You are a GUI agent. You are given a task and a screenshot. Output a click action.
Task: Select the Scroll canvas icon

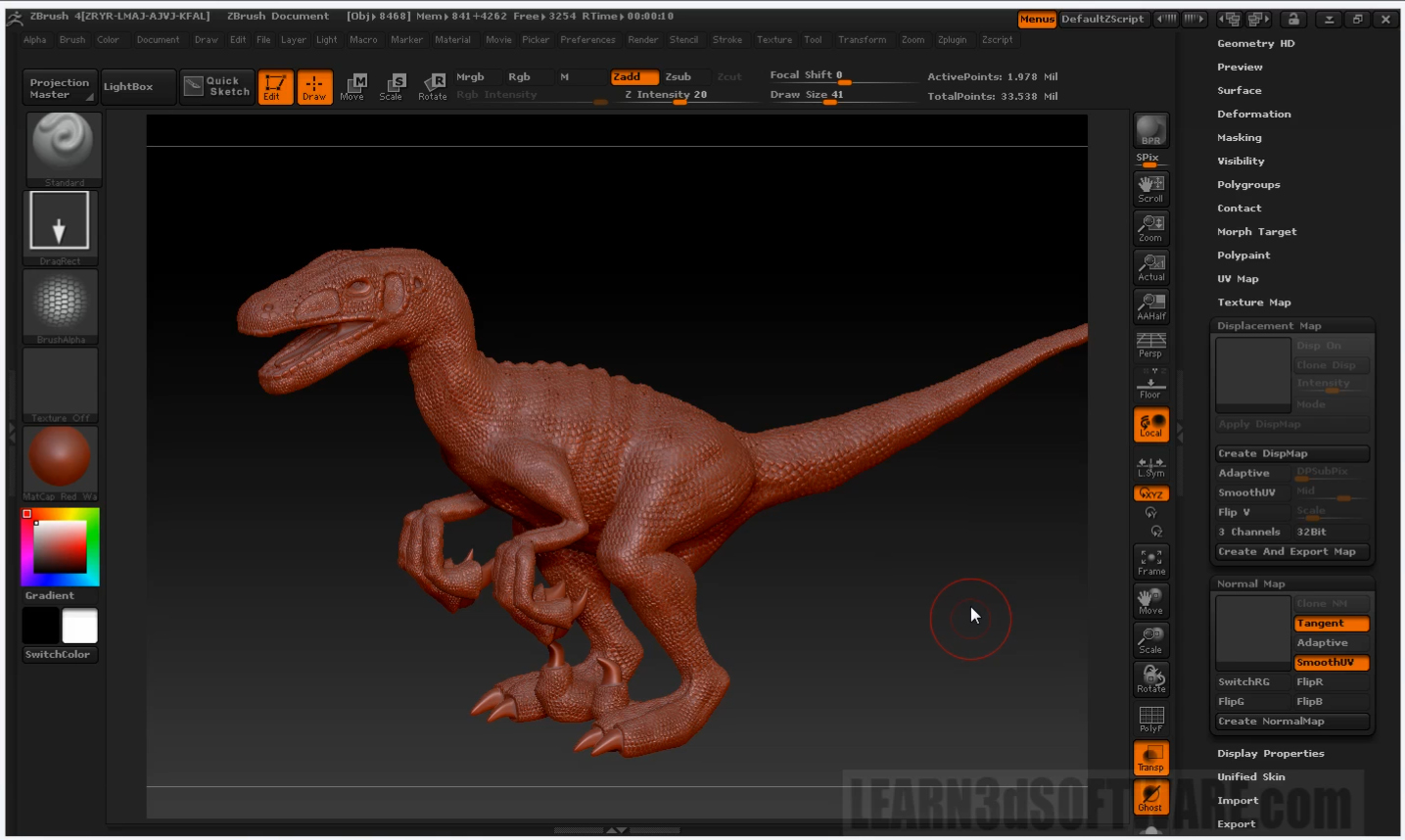pyautogui.click(x=1150, y=188)
